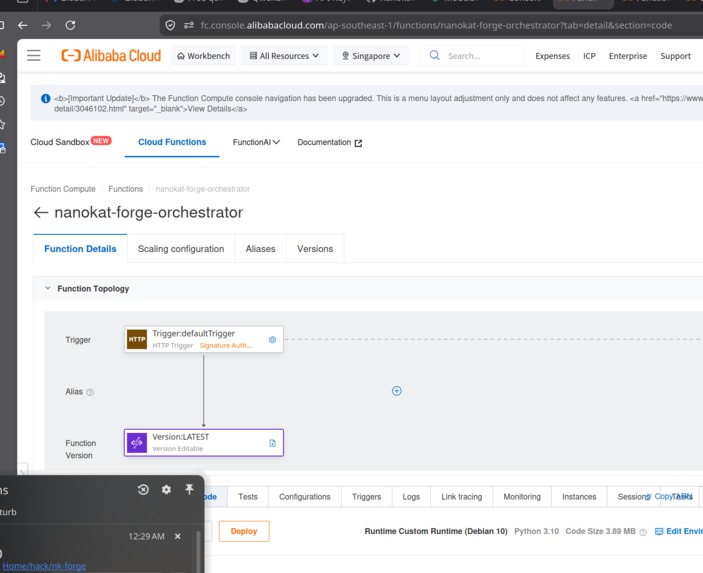703x573 pixels.
Task: Click Code Size help icon
Action: (x=643, y=532)
